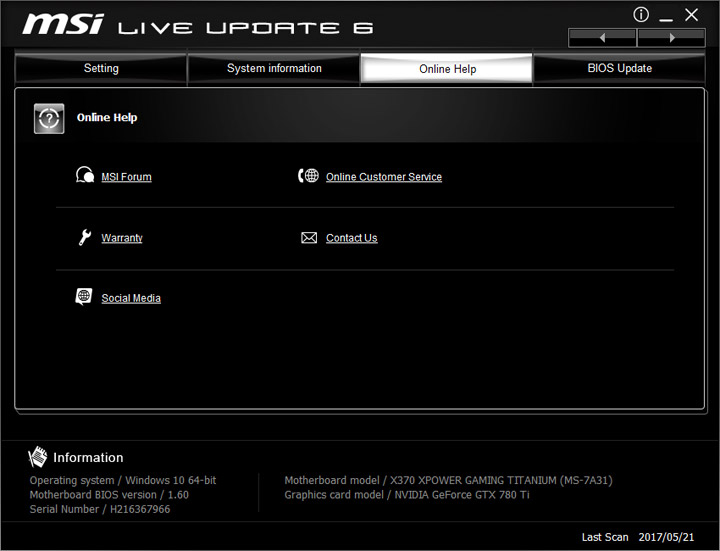Image resolution: width=720 pixels, height=551 pixels.
Task: Click the Motherboard model X370 XPOWER text
Action: tap(448, 480)
